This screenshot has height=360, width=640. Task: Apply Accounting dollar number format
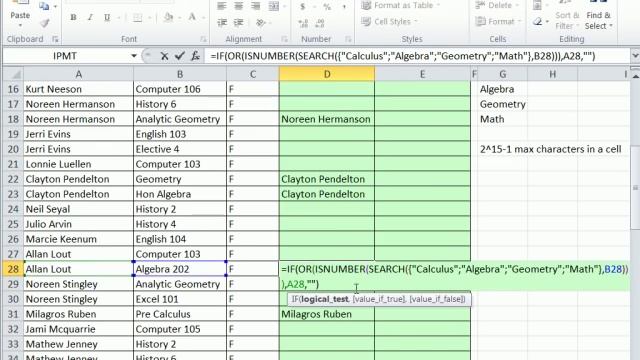303,6
